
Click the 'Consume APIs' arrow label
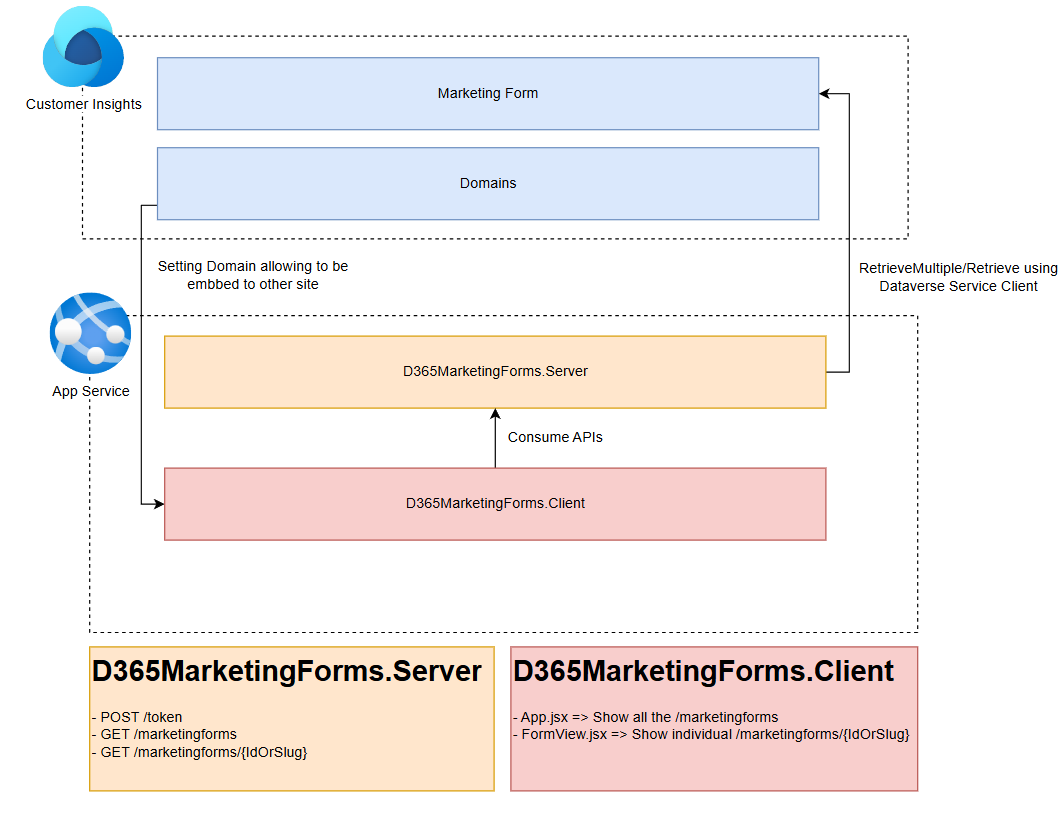tap(555, 437)
